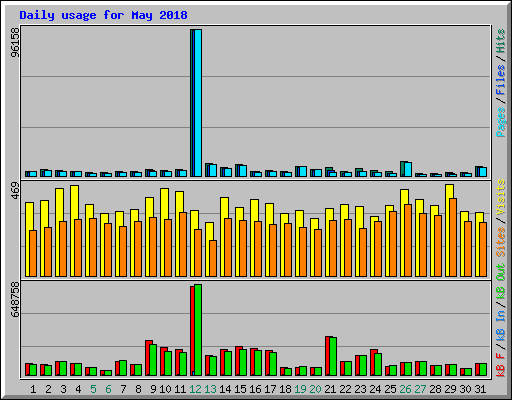512x400 pixels.
Task: Click the cyan hits bar for day 26
Action: pyautogui.click(x=408, y=169)
